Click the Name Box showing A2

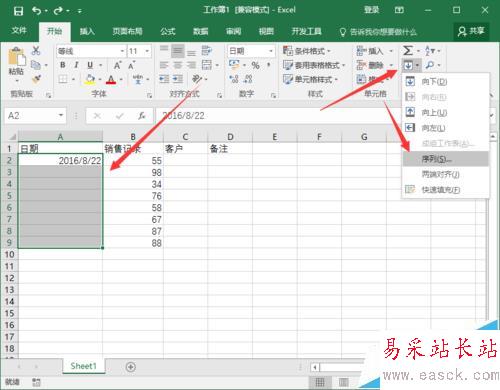[35, 116]
